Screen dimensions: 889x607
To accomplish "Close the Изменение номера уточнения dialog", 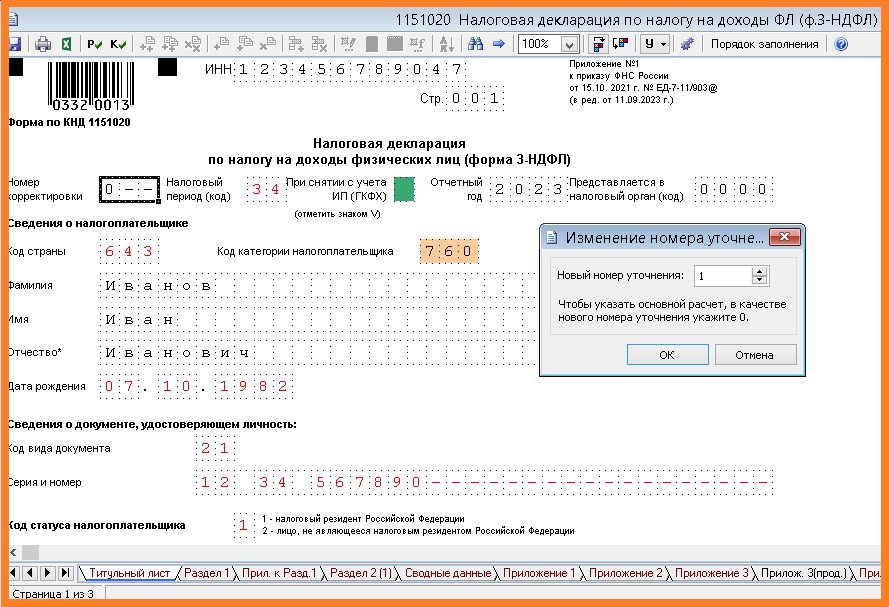I will [x=785, y=237].
